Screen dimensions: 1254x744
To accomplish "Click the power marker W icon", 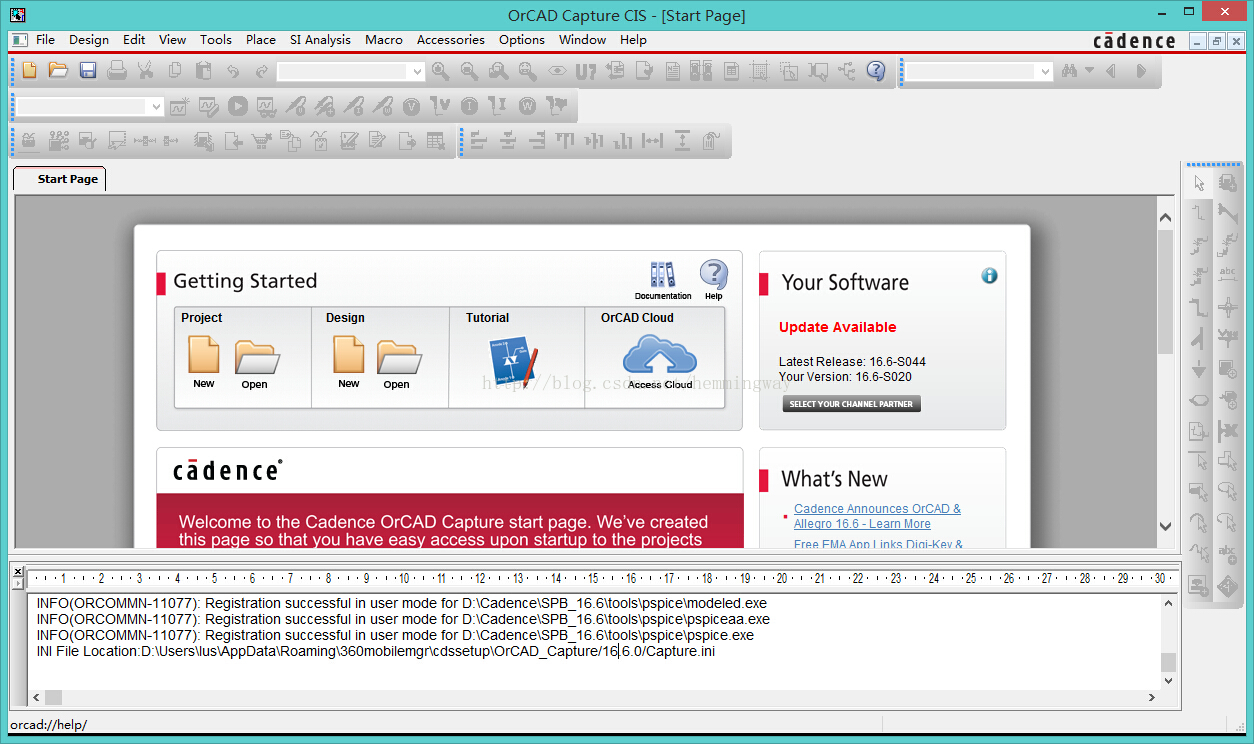I will [527, 106].
